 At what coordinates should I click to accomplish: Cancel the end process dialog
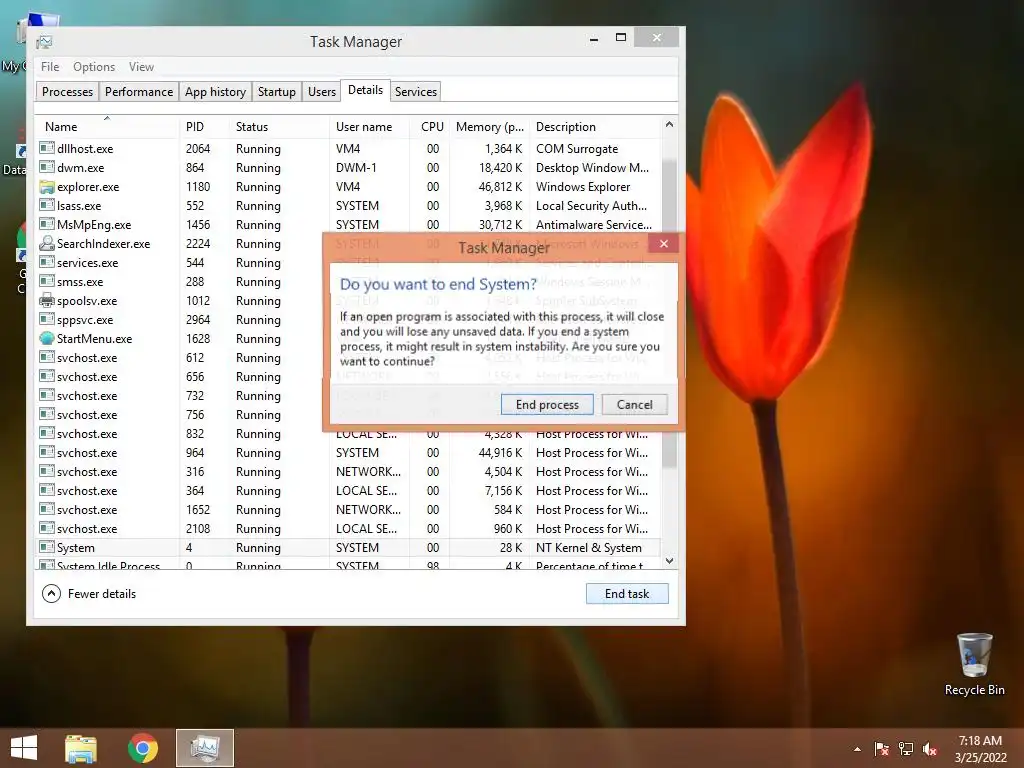click(x=634, y=404)
